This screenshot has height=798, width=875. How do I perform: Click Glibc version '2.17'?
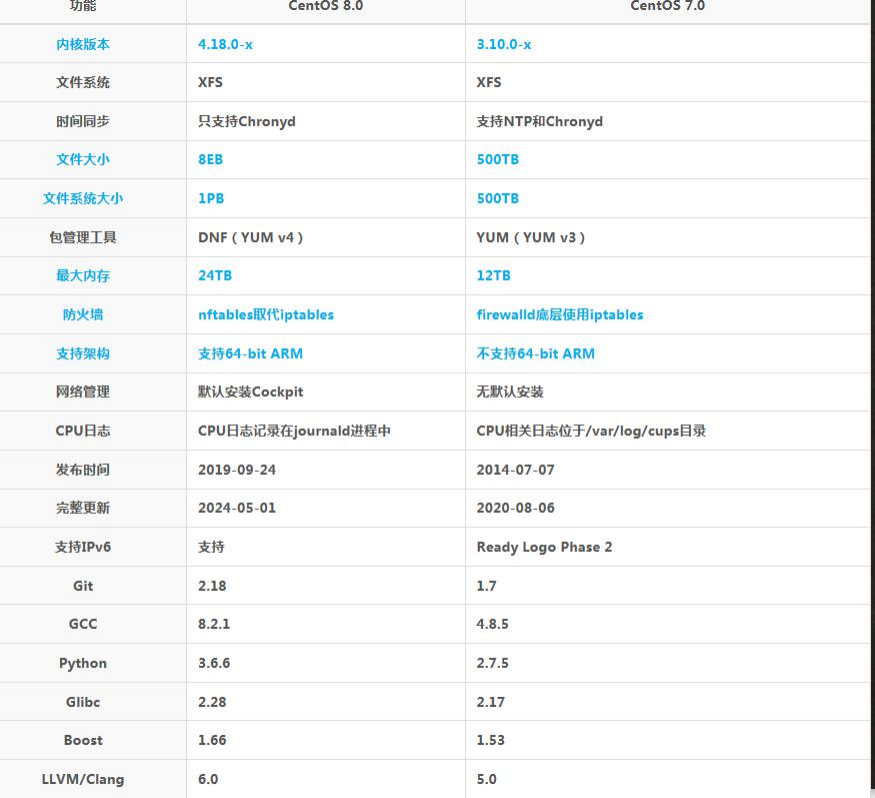pos(491,701)
